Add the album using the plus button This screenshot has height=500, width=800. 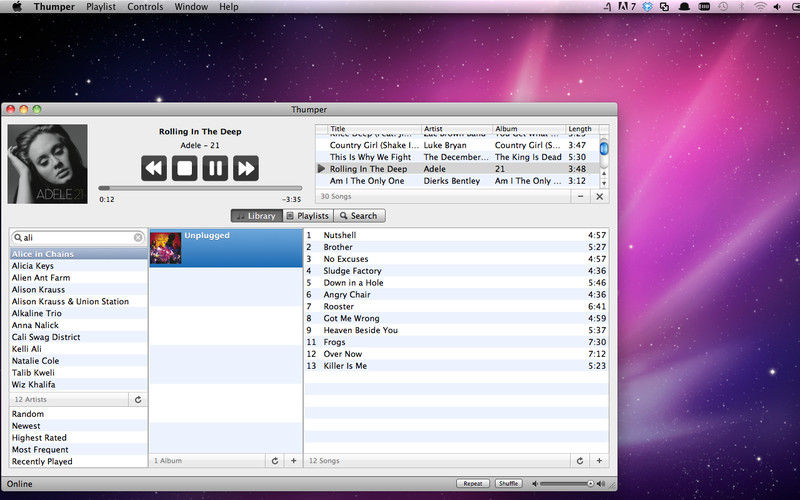(x=293, y=461)
